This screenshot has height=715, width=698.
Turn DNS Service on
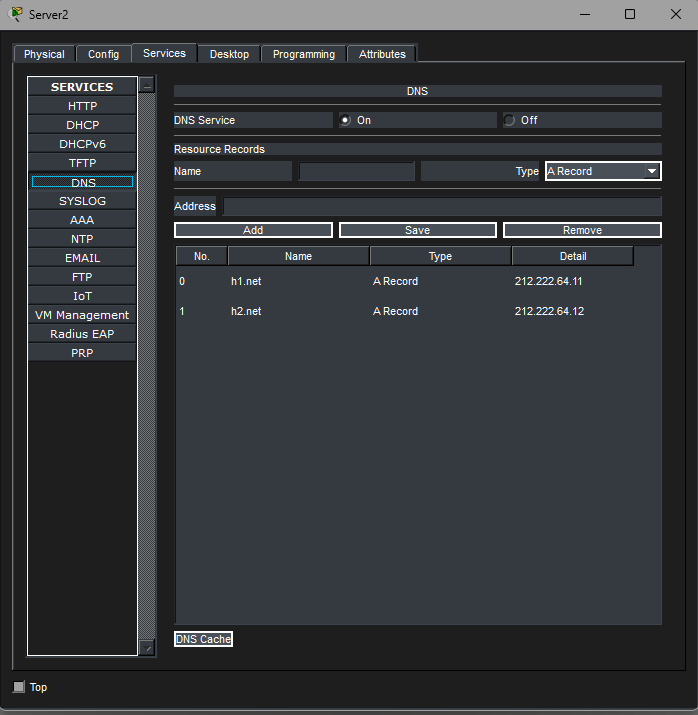pyautogui.click(x=345, y=120)
